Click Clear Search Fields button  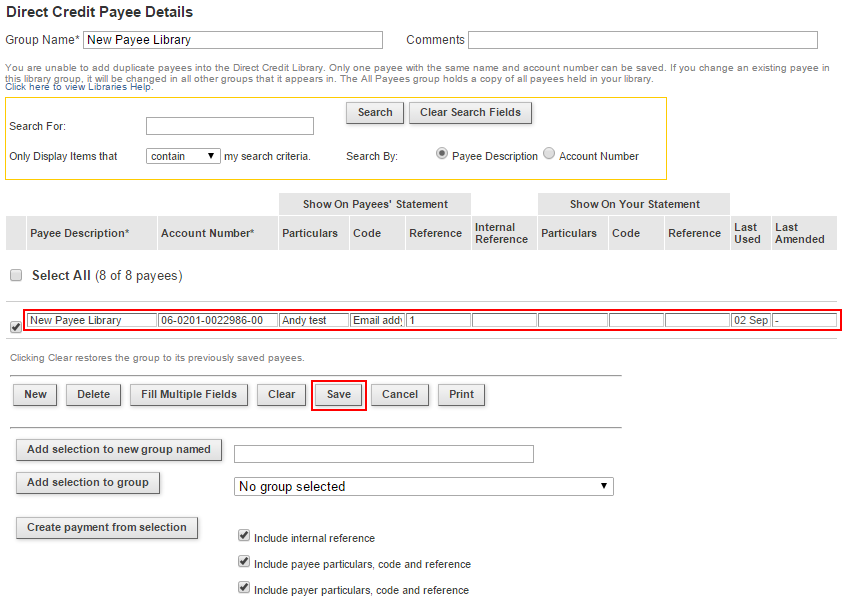[x=470, y=112]
